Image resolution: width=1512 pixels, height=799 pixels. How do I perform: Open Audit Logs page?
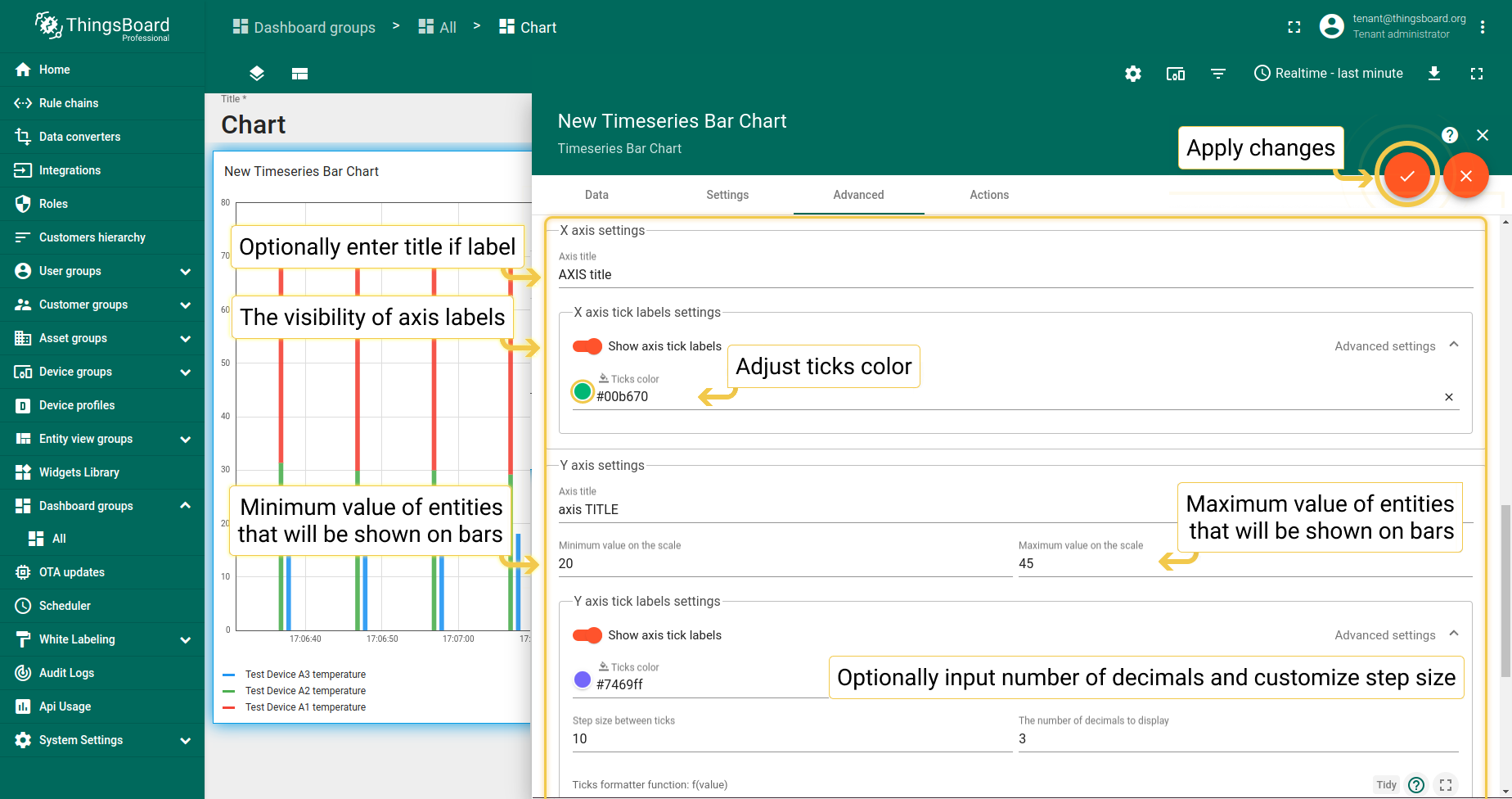click(102, 673)
